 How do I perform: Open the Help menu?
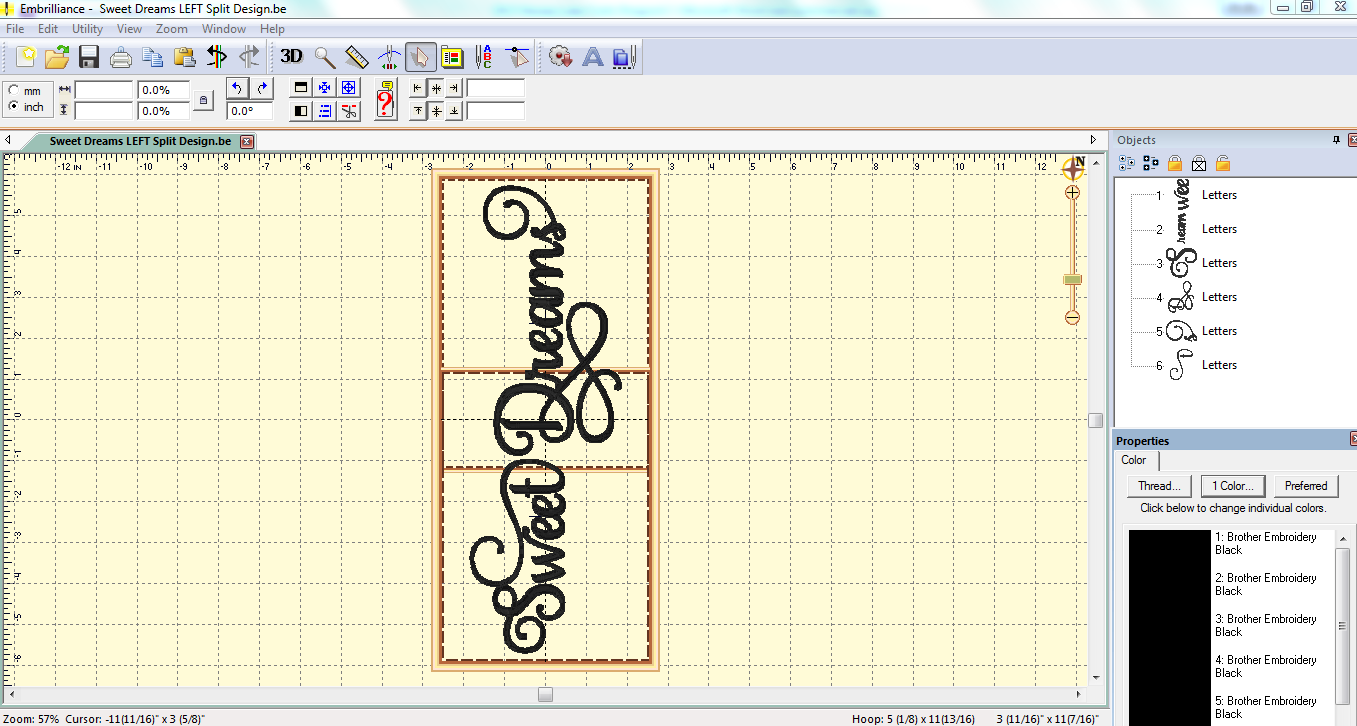(272, 29)
